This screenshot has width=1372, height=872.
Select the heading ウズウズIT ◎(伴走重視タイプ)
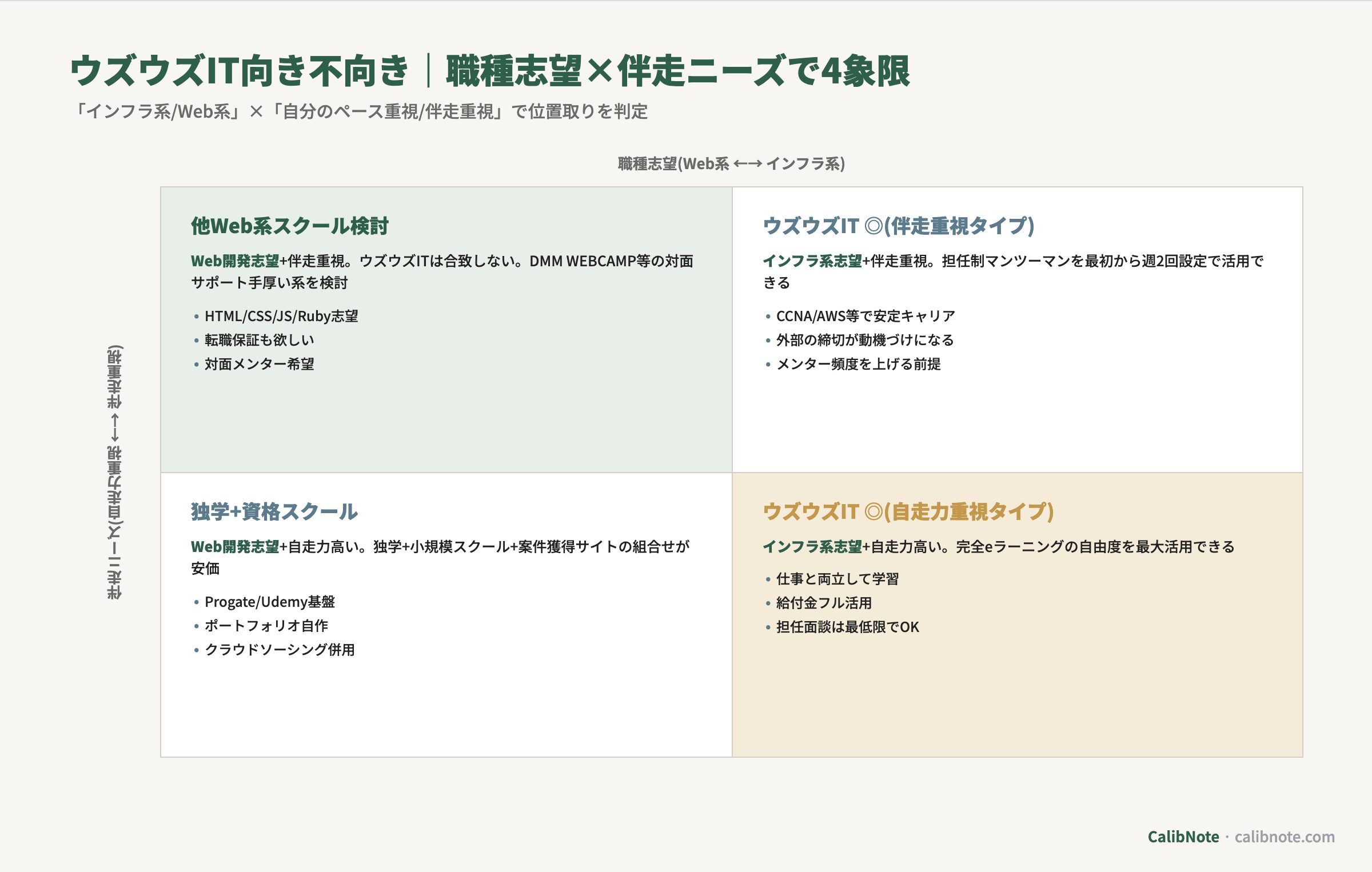coord(898,226)
